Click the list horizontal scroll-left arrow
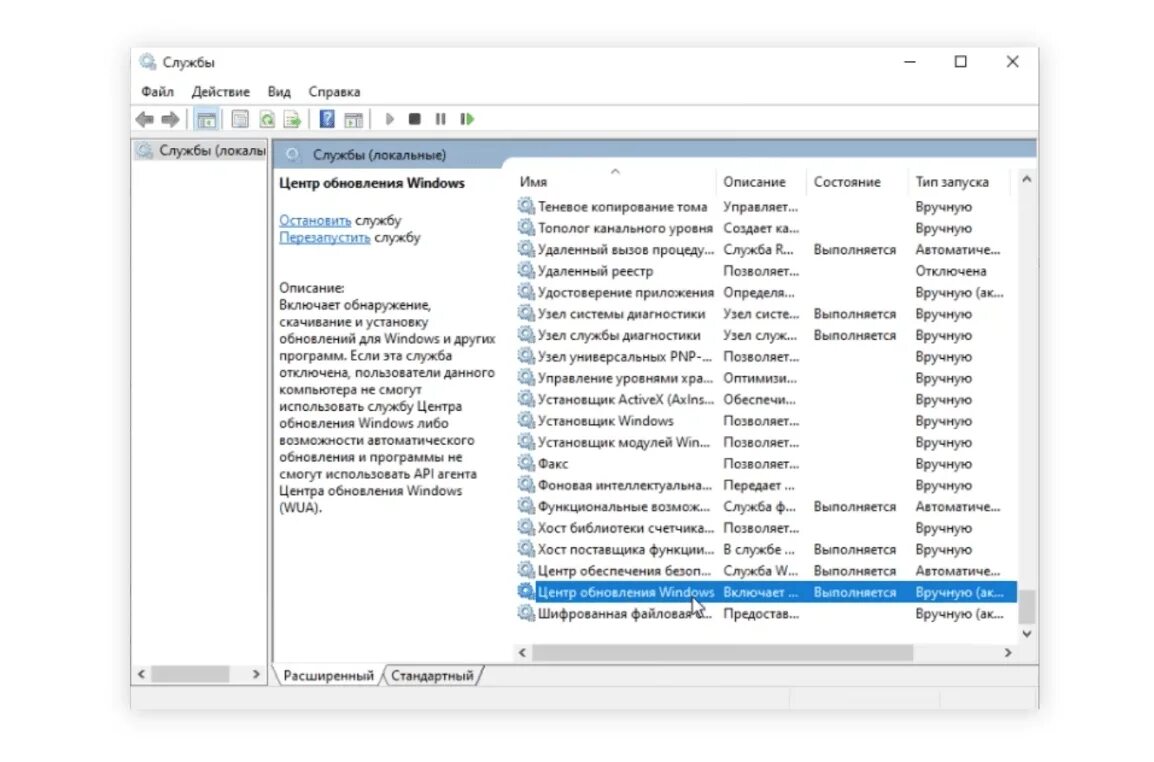The image size is (1154, 762). (523, 652)
